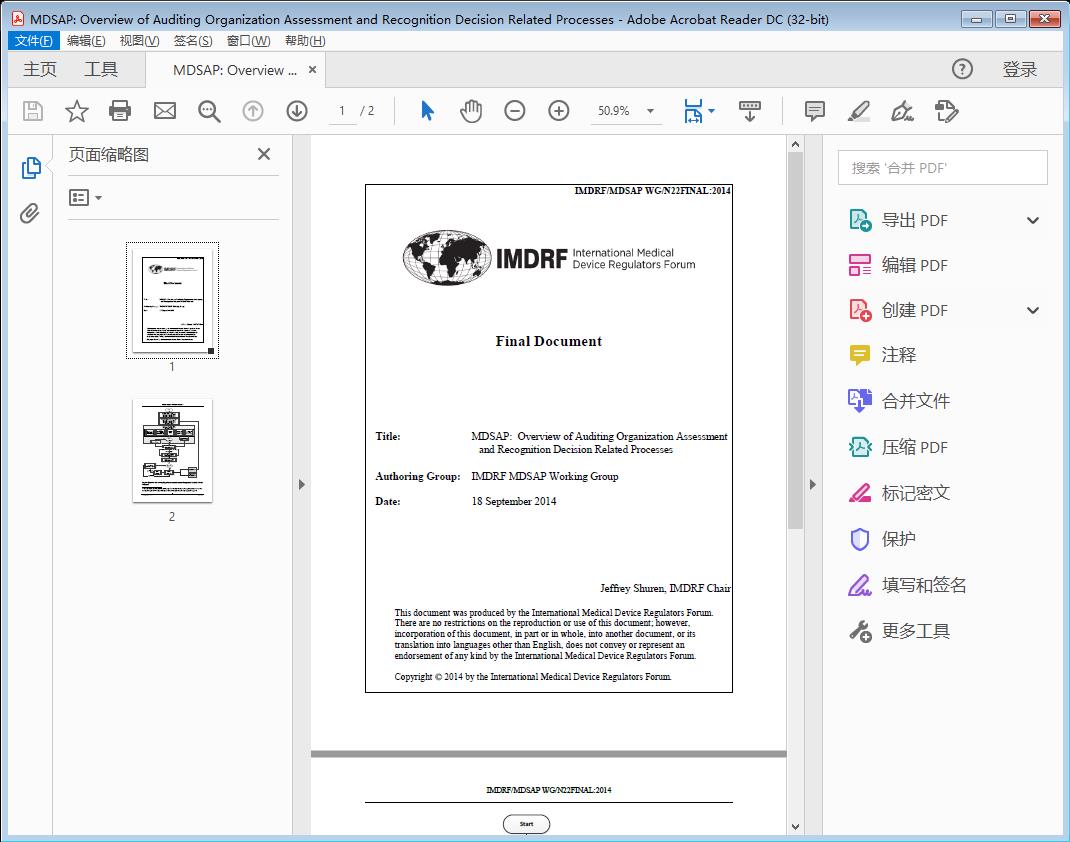
Task: Show the page thumbnails sidebar panel
Action: (30, 167)
